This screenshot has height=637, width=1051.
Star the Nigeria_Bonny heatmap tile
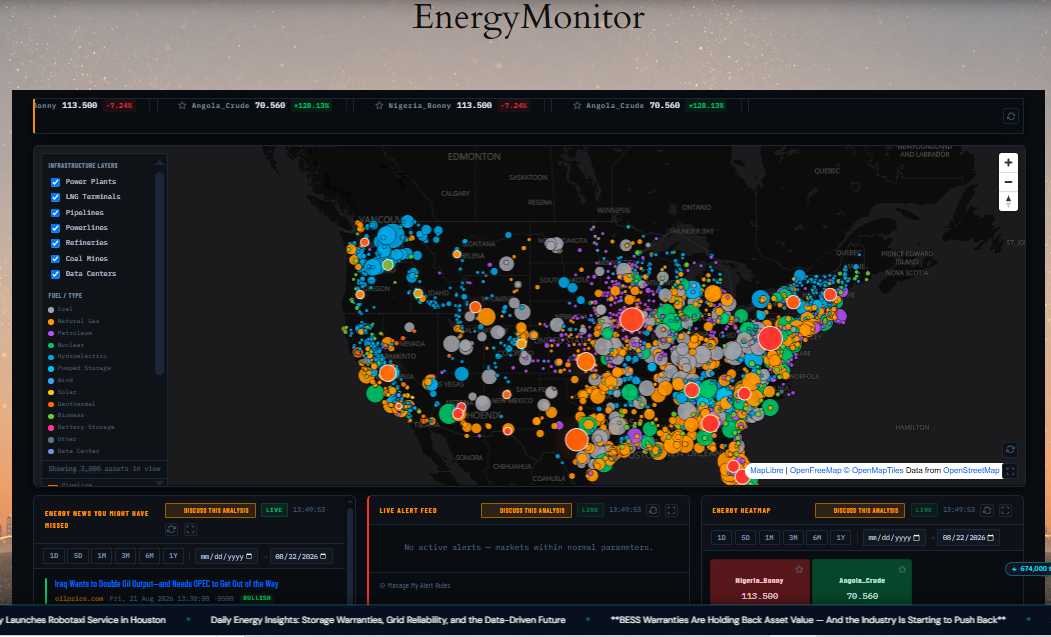(x=799, y=569)
